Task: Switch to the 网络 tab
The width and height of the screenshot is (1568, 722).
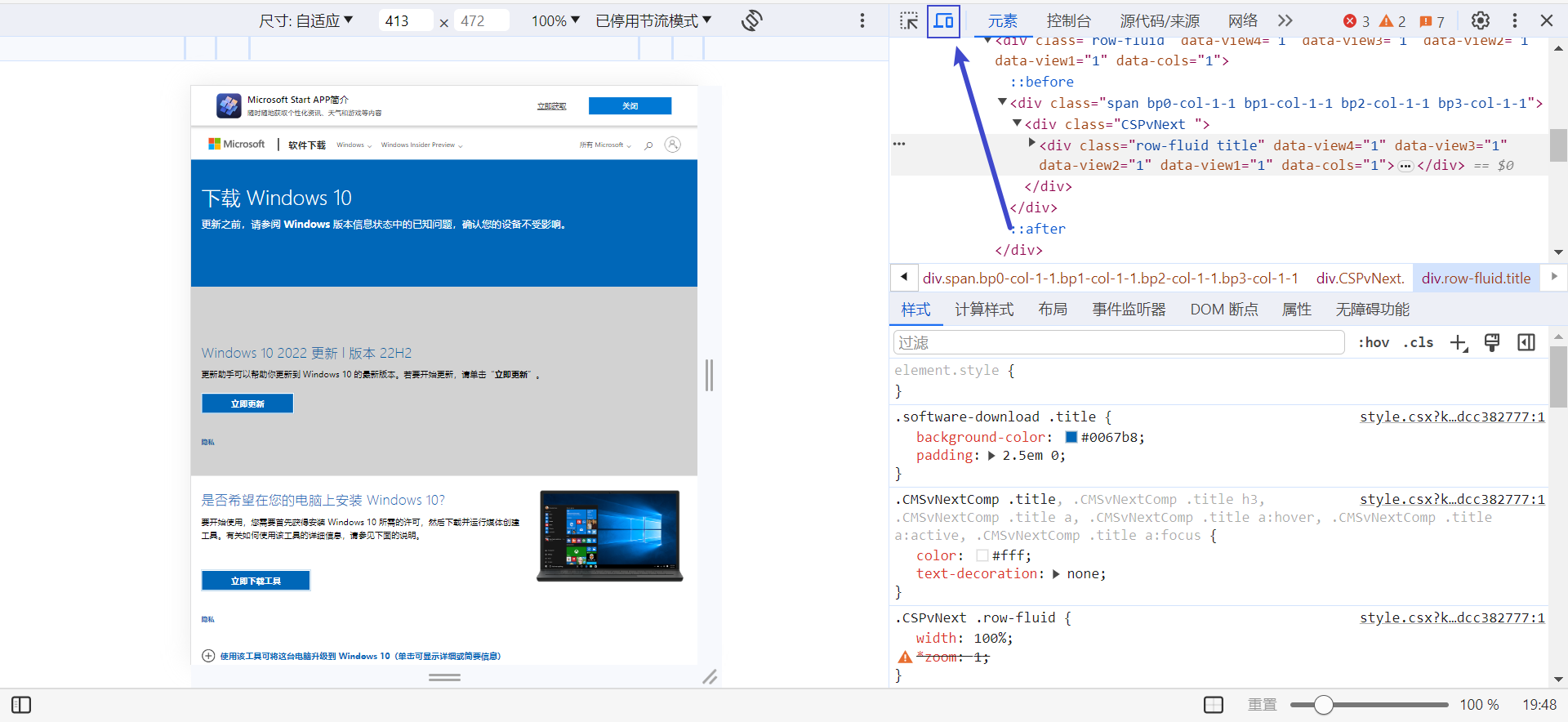Action: coord(1243,21)
